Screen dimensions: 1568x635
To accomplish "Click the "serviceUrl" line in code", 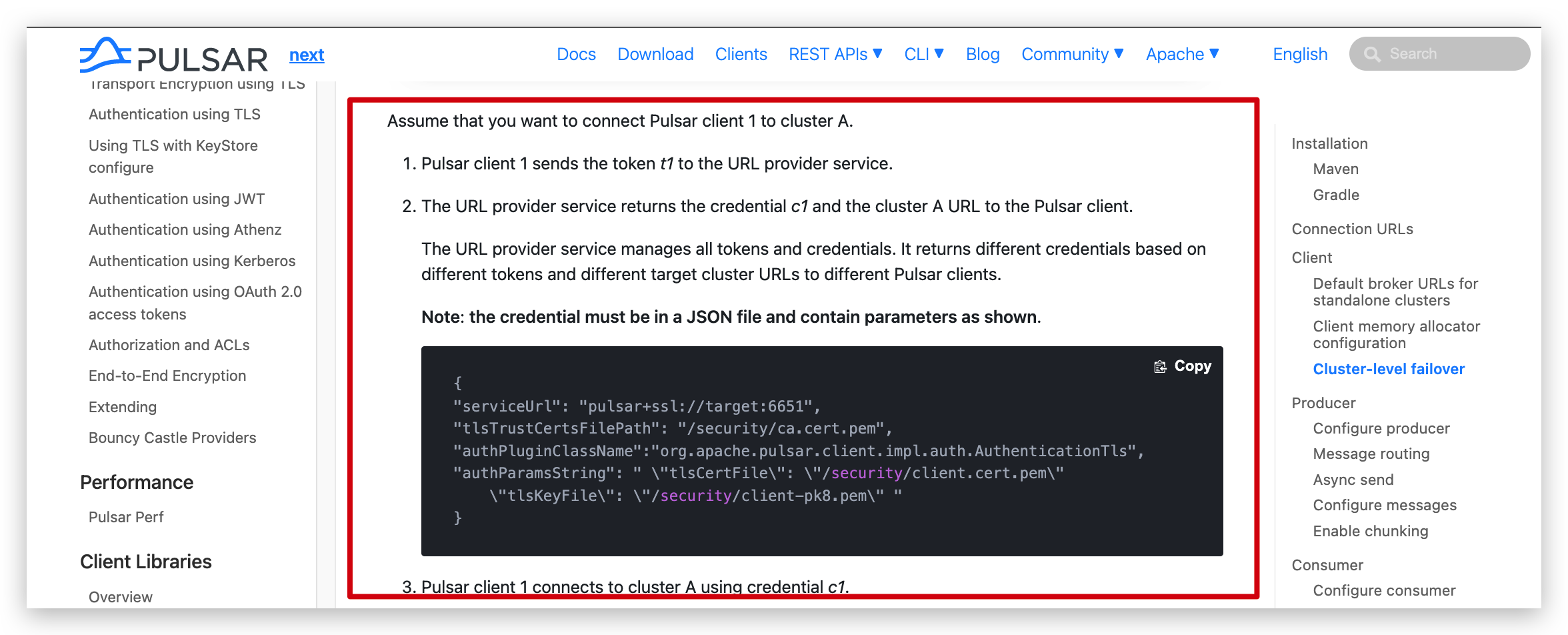I will click(x=637, y=406).
